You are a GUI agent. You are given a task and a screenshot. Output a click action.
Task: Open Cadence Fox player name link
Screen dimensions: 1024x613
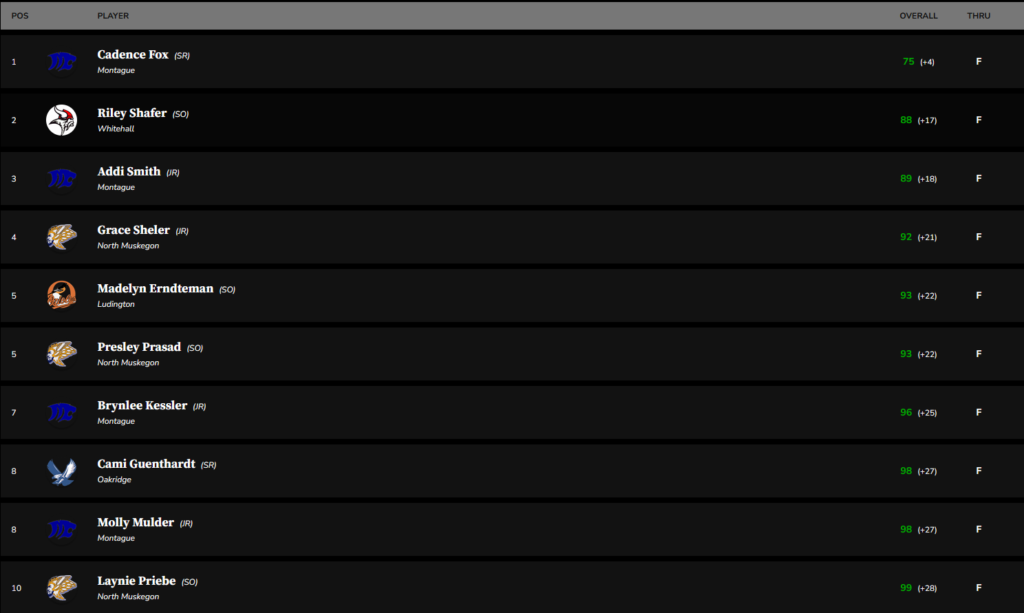pyautogui.click(x=133, y=55)
